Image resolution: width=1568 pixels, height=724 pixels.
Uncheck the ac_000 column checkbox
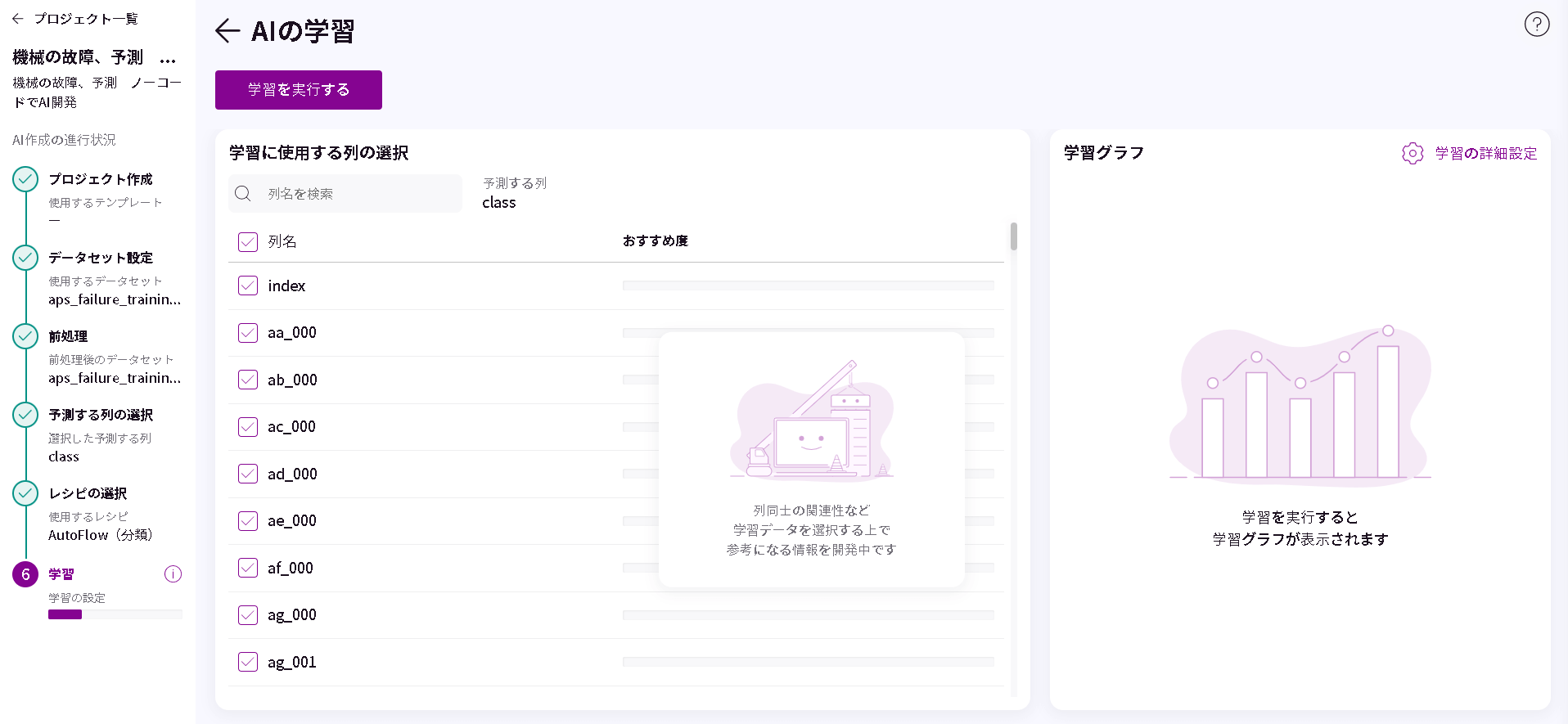[248, 427]
